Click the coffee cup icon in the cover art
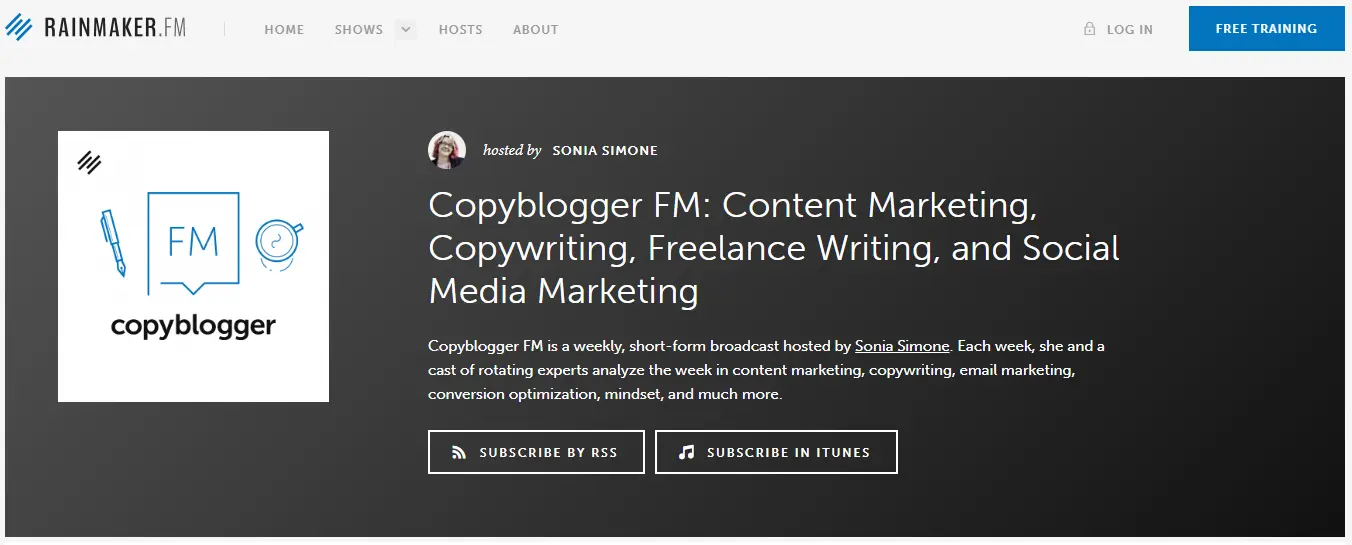The image size is (1352, 545). click(277, 241)
